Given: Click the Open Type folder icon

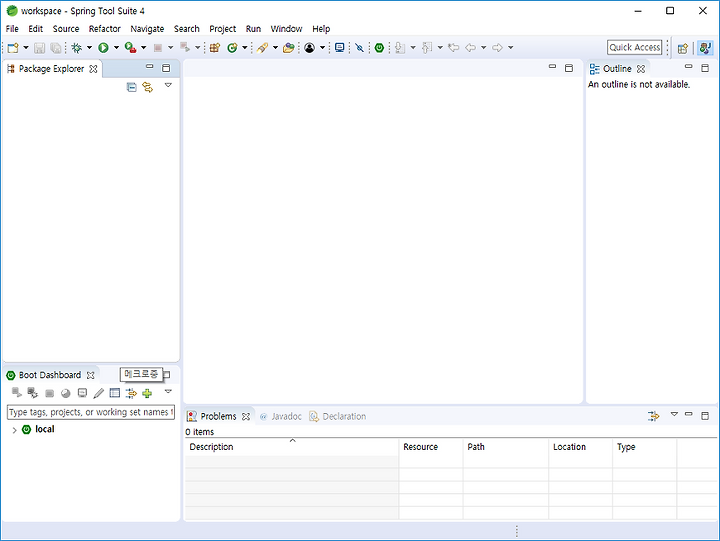Looking at the screenshot, I should 288,47.
